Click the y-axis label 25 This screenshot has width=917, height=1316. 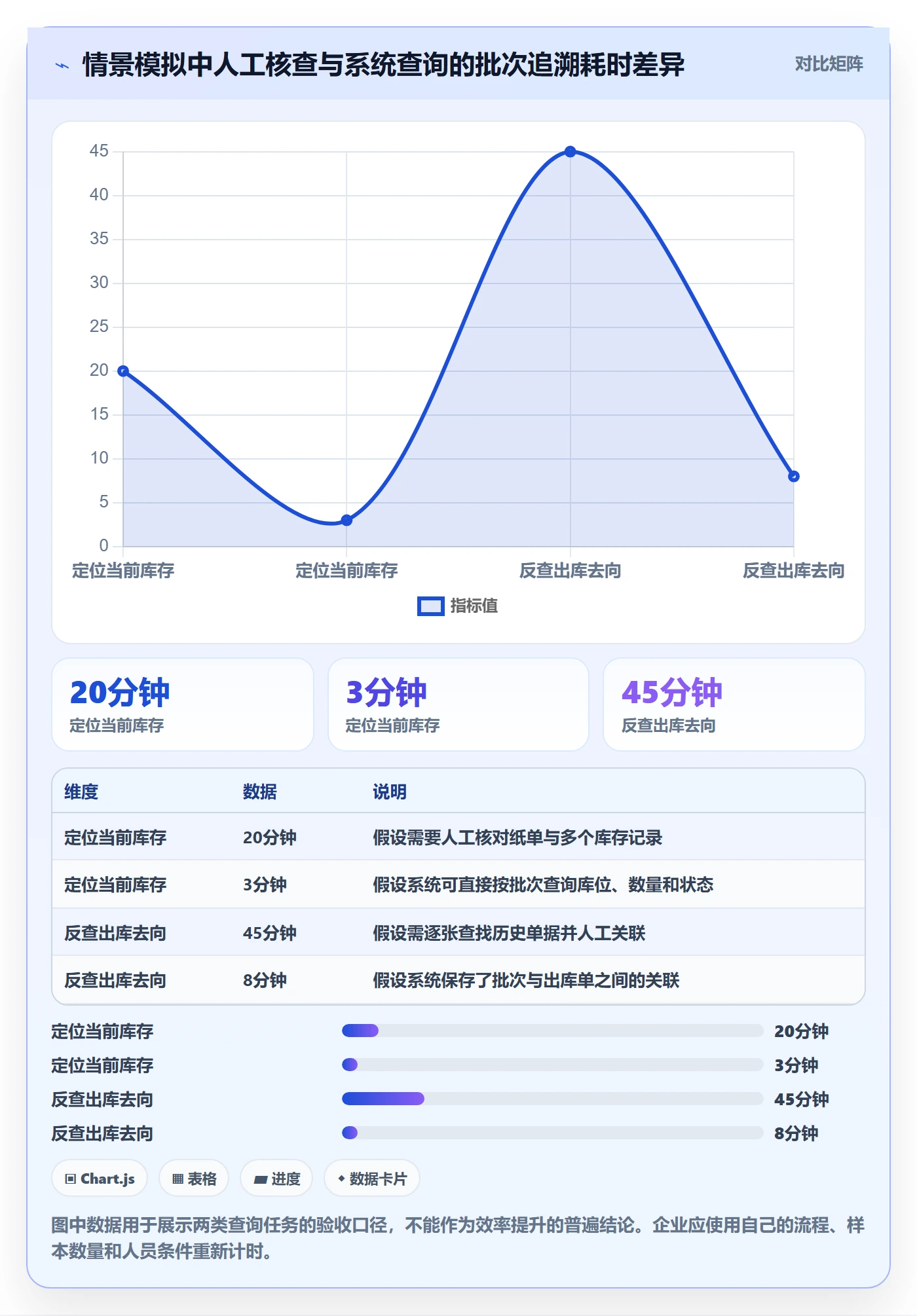point(99,327)
